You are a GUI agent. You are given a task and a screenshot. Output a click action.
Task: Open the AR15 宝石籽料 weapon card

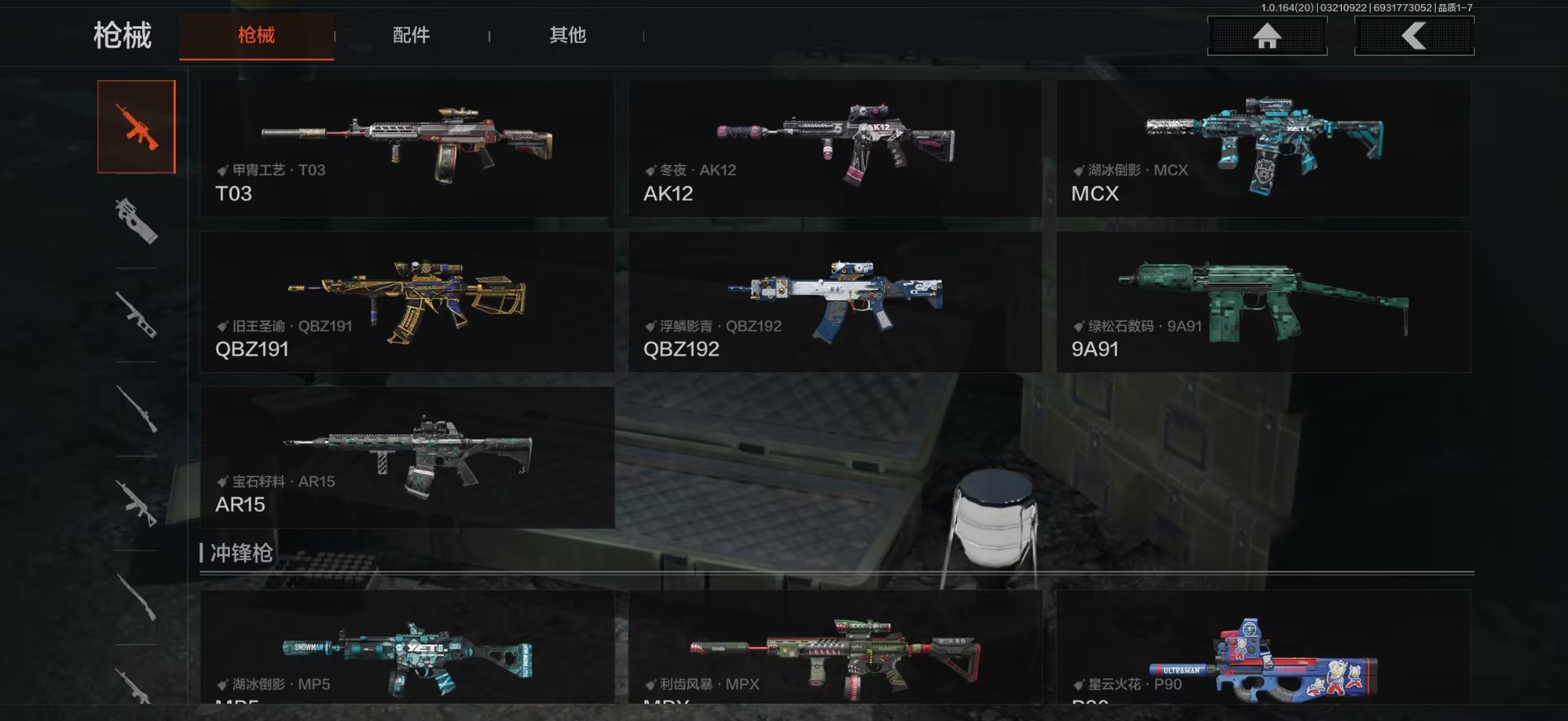tap(408, 457)
